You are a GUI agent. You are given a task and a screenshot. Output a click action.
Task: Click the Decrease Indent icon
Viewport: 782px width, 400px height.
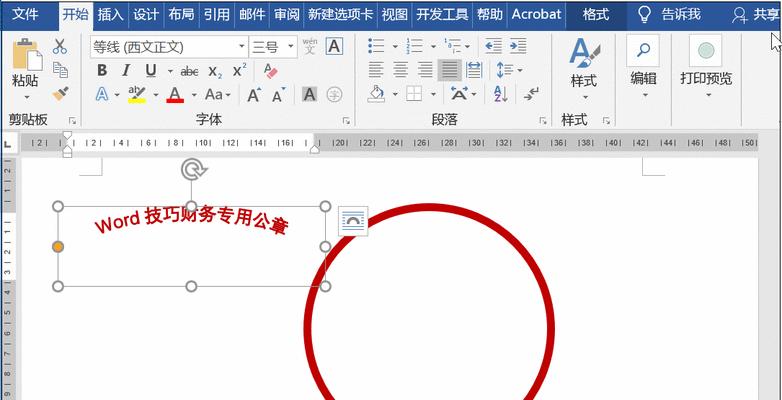(x=493, y=46)
